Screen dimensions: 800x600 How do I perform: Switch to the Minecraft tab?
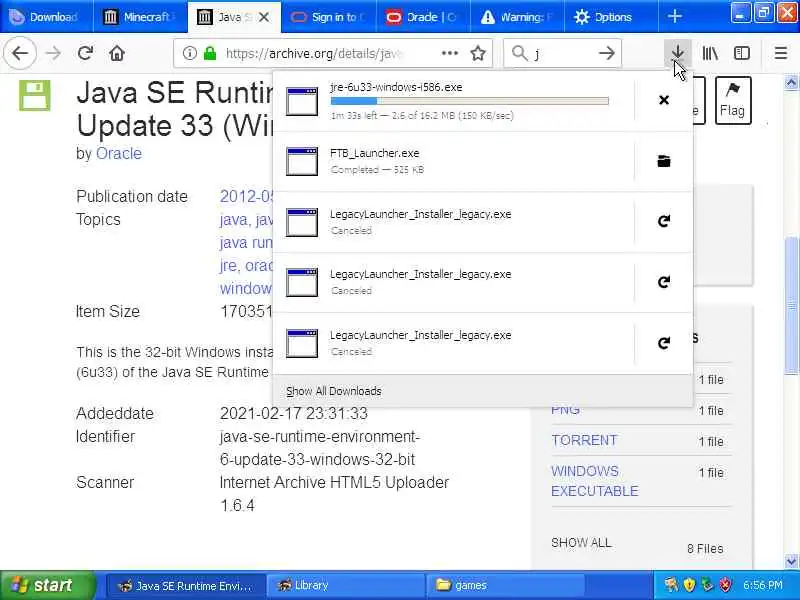tap(141, 17)
